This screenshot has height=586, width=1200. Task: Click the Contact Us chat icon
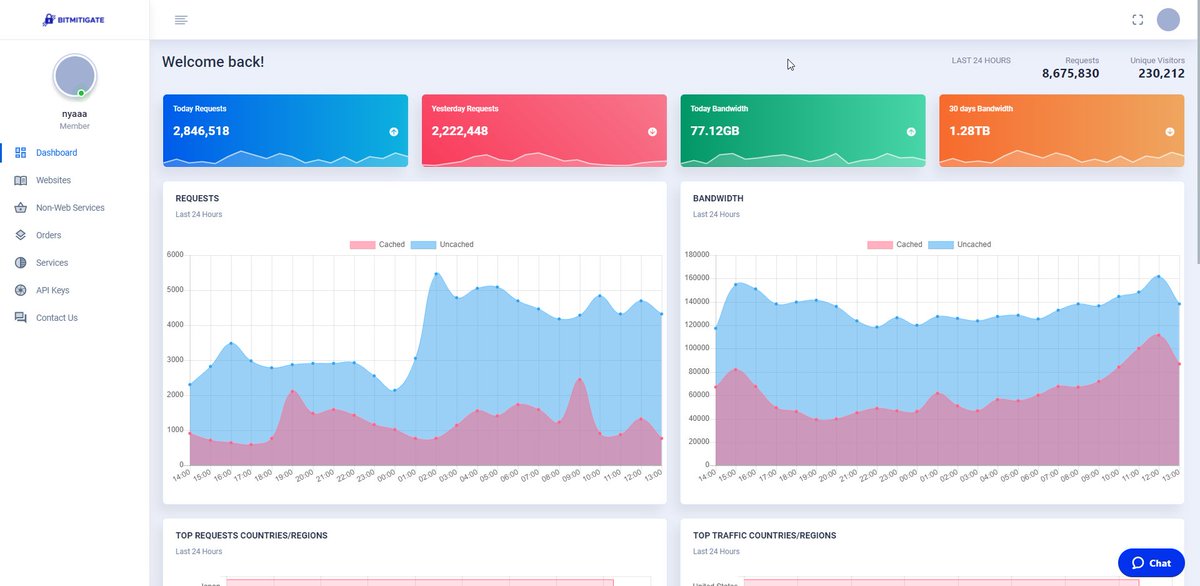click(x=21, y=318)
